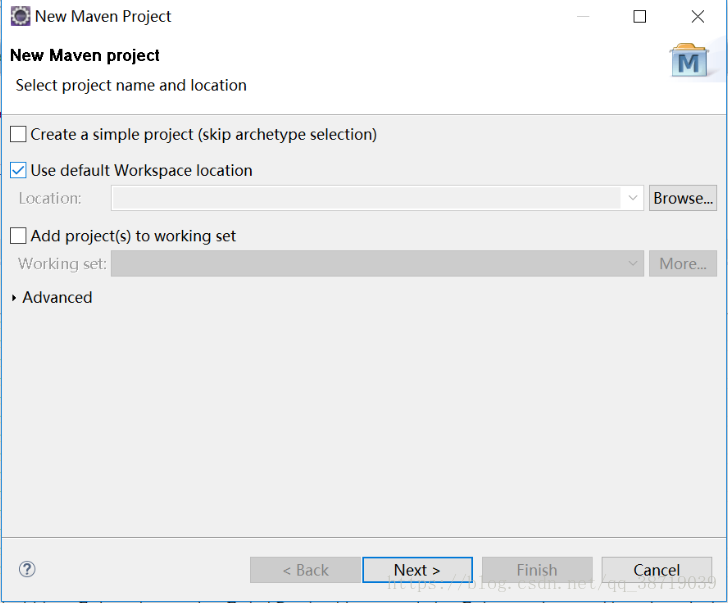This screenshot has width=728, height=603.
Task: Click the Browse... button for Location
Action: pos(683,198)
